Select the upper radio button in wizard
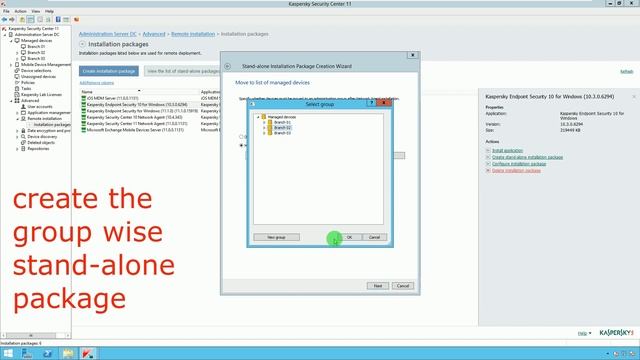This screenshot has height=360, width=640. 241,137
